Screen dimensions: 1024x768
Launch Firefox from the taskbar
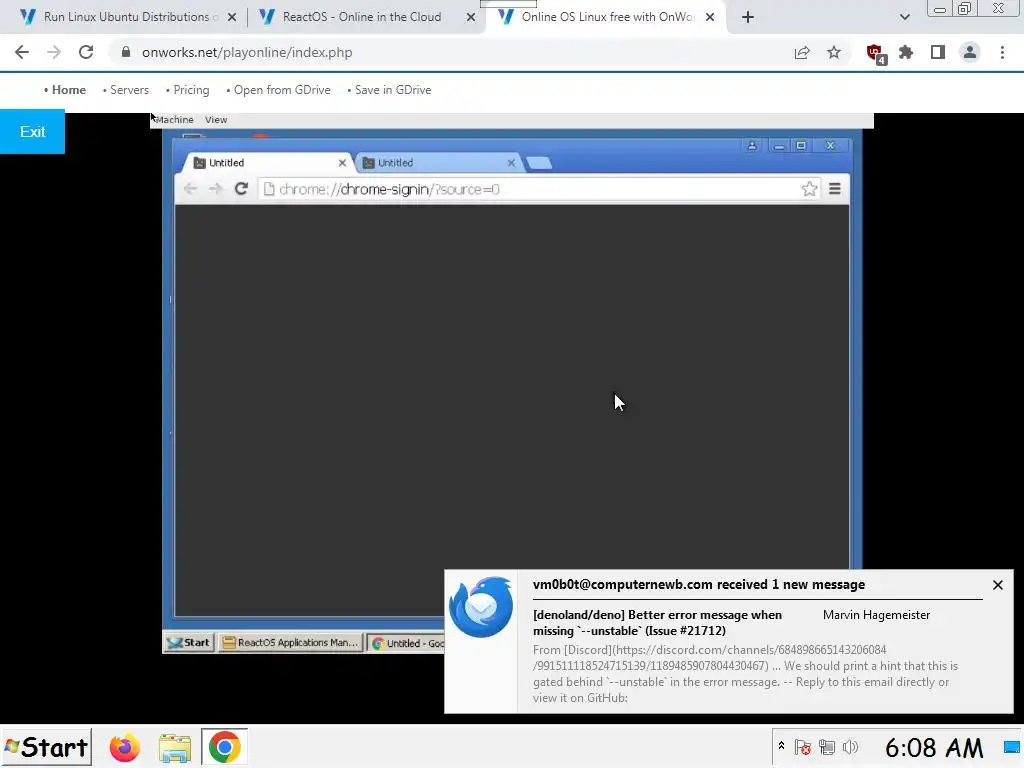tap(125, 748)
